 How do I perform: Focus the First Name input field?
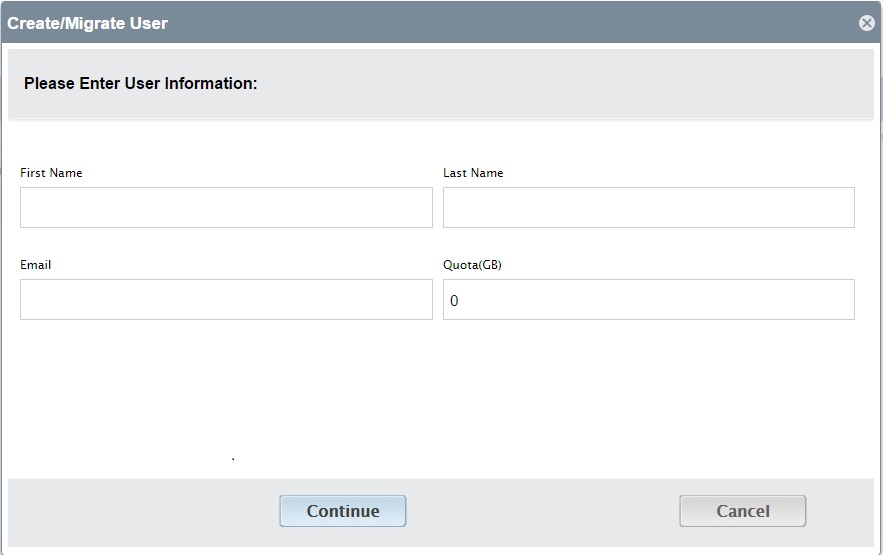[226, 208]
